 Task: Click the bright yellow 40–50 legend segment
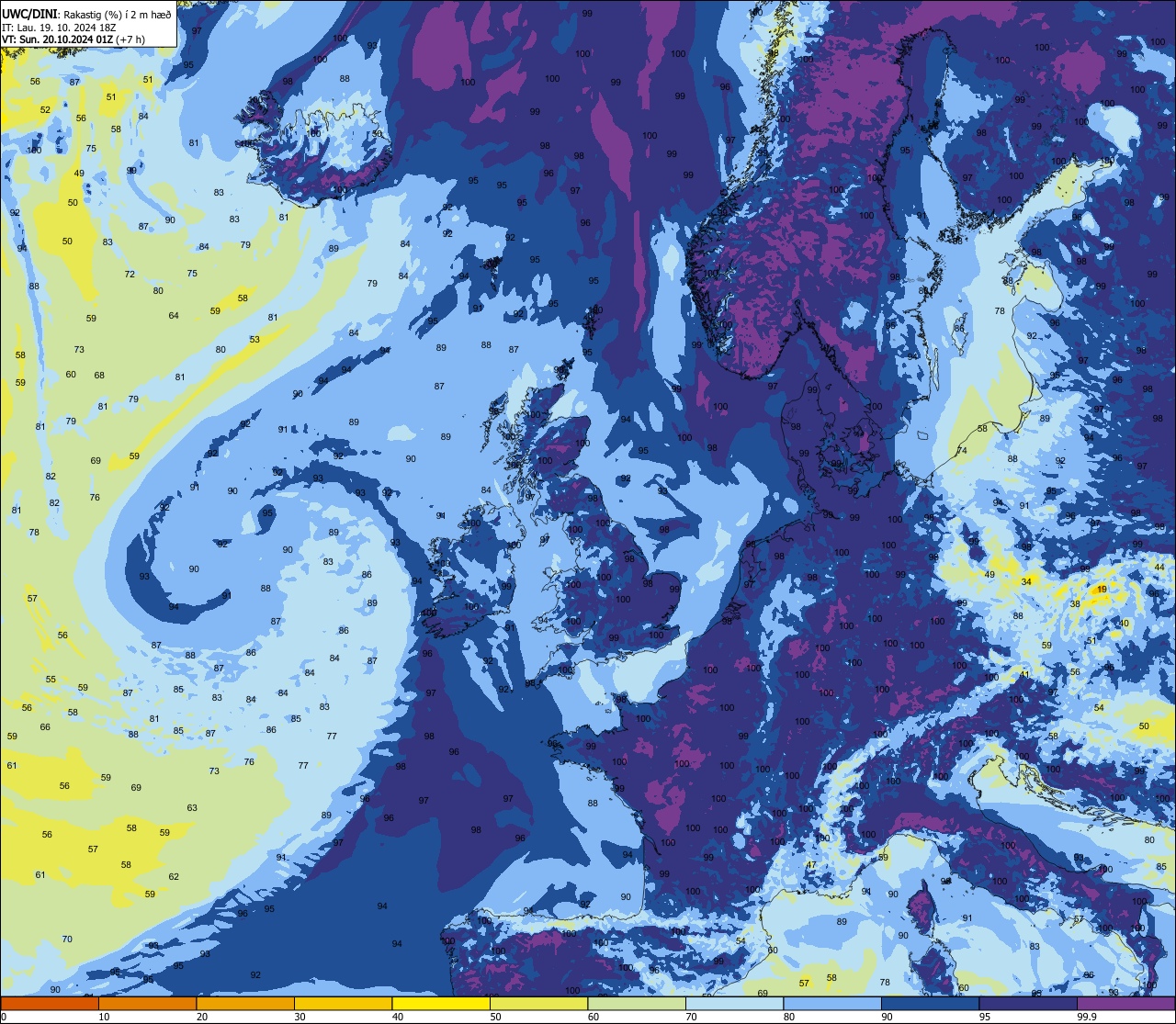(x=441, y=1004)
